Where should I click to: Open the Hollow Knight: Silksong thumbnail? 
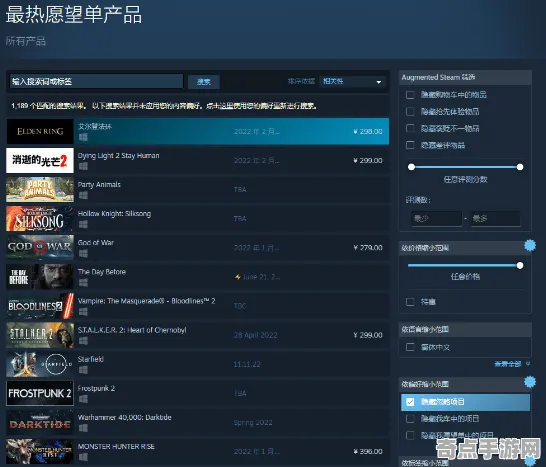click(40, 219)
